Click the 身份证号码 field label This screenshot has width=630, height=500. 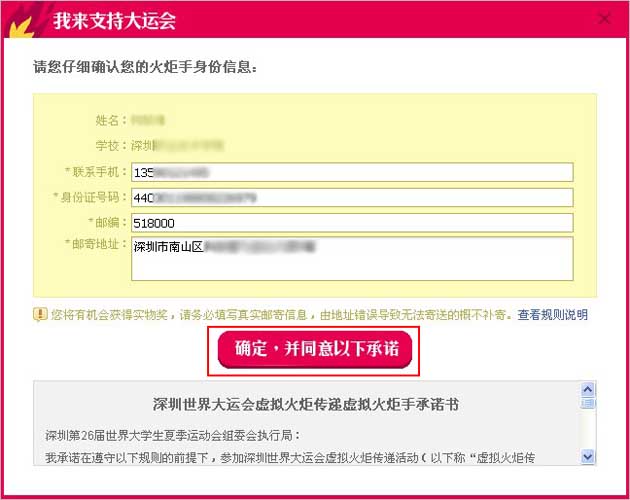[x=90, y=197]
